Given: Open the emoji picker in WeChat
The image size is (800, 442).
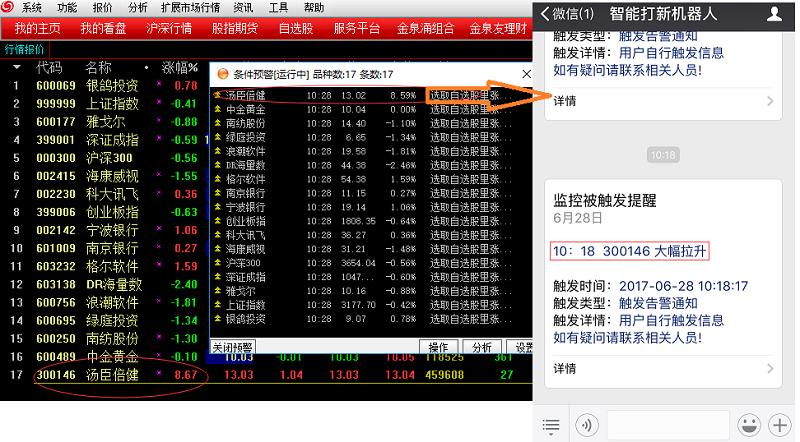Looking at the screenshot, I should (x=749, y=425).
